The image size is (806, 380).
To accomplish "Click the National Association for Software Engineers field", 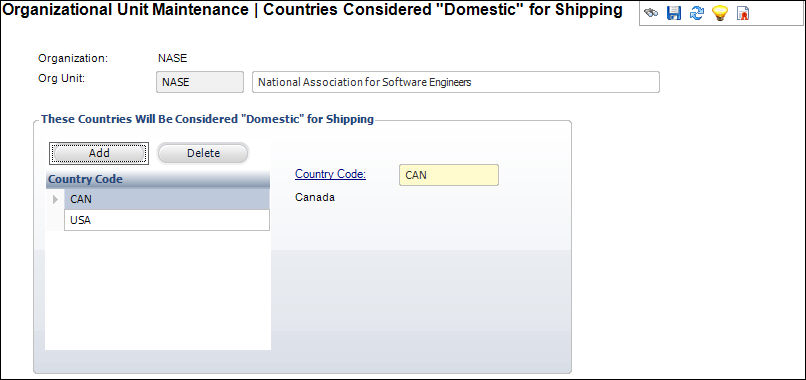I will 455,82.
